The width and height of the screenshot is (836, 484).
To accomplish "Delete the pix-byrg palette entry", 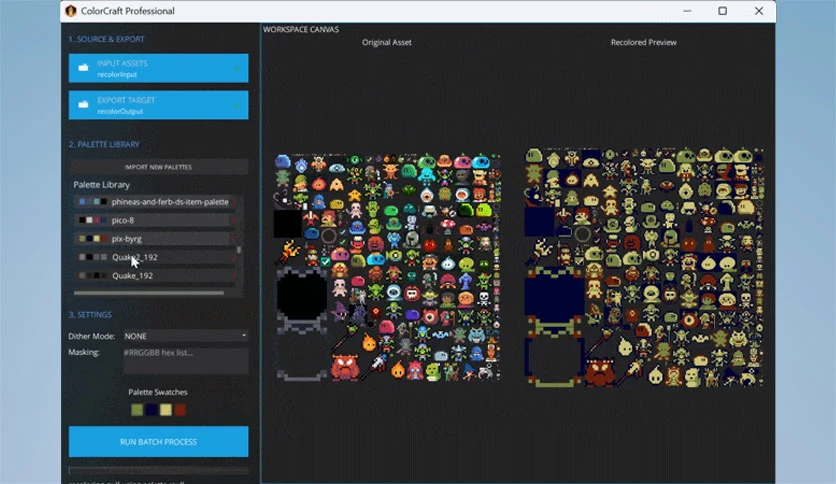I will [235, 239].
